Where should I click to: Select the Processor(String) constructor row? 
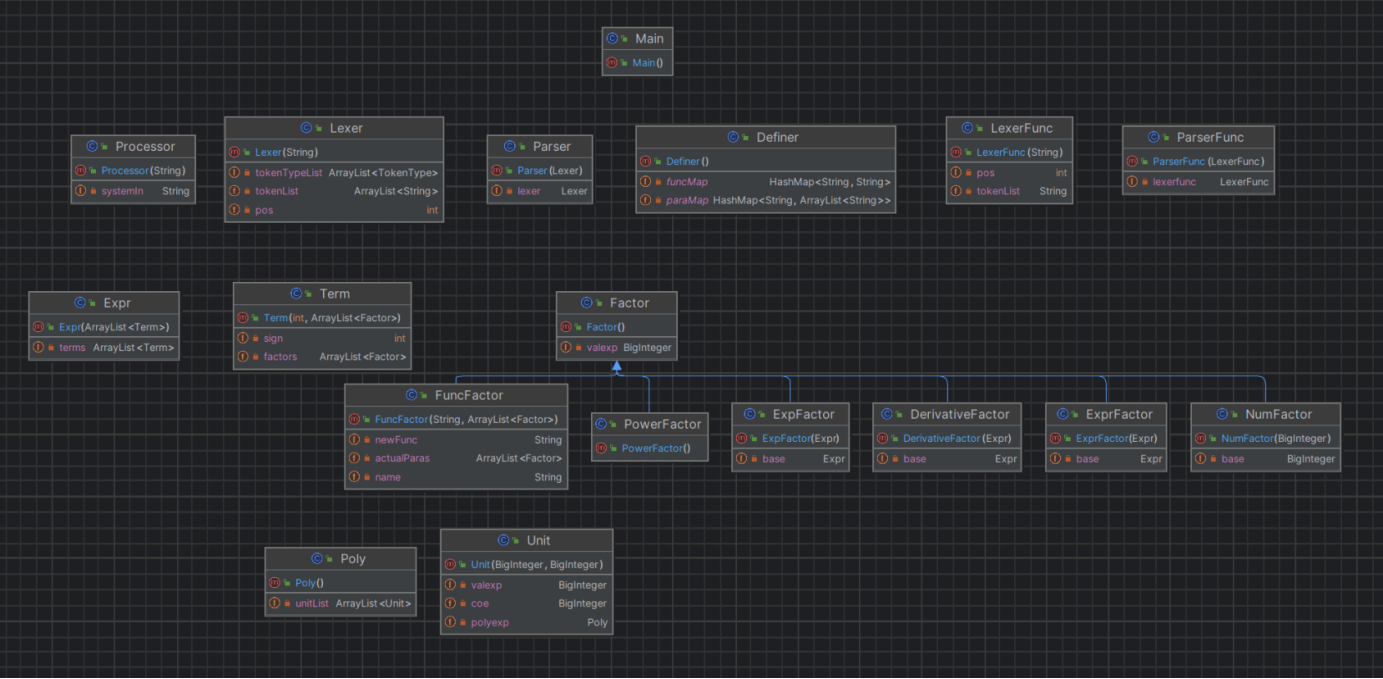[x=133, y=171]
